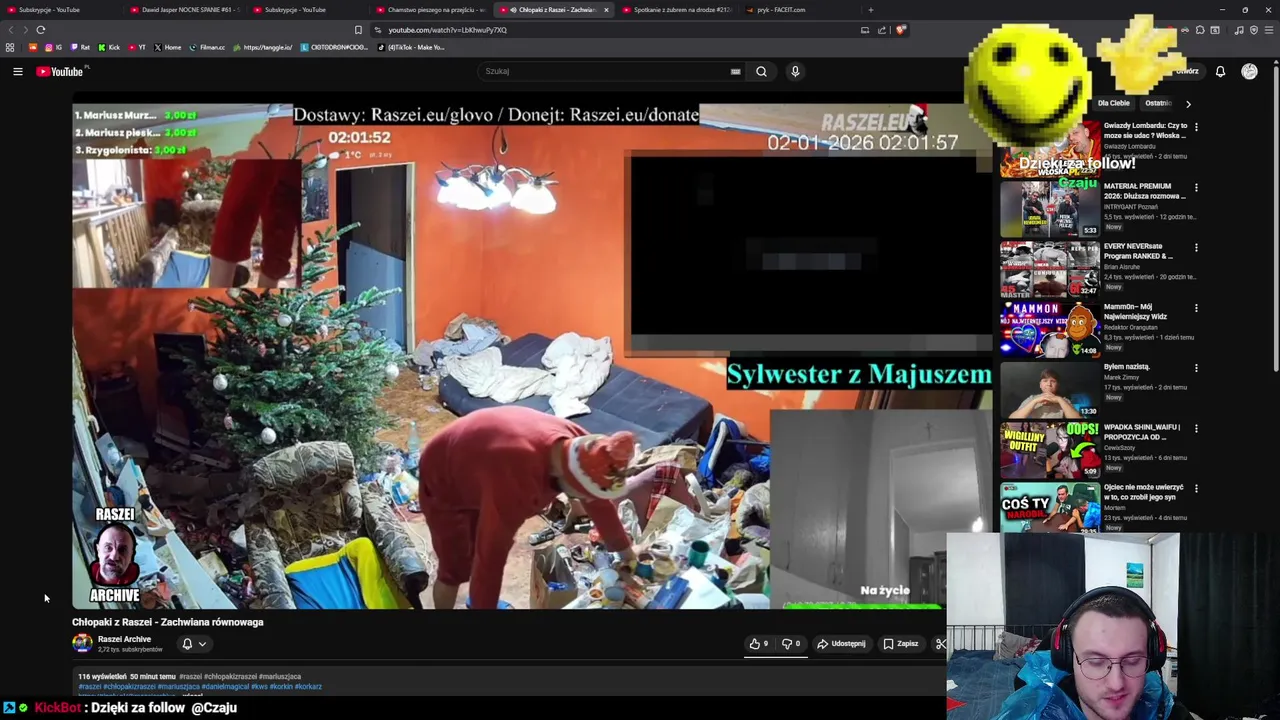The width and height of the screenshot is (1280, 720).
Task: Open the YT bookmark
Action: [x=136, y=47]
